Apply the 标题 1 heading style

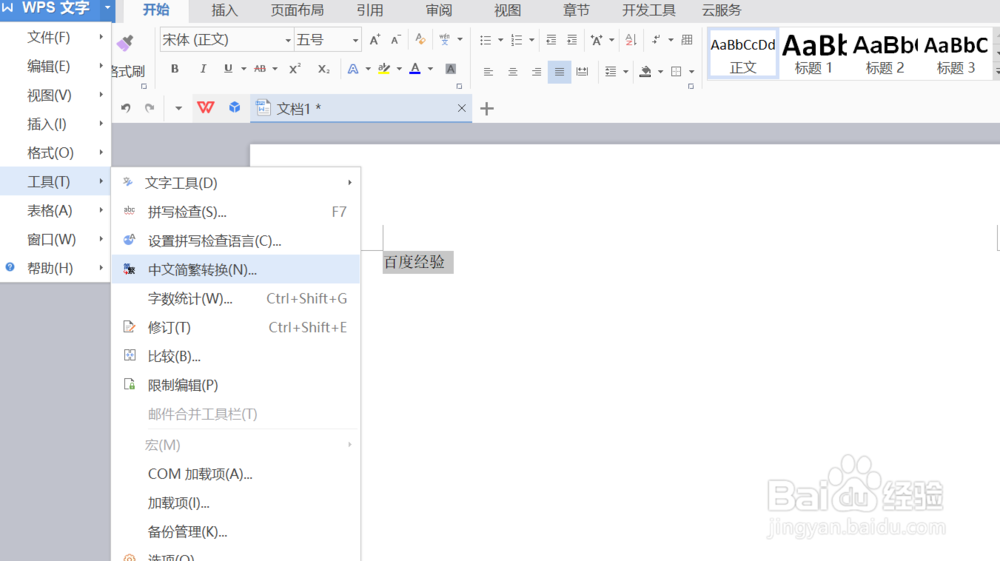click(x=814, y=54)
